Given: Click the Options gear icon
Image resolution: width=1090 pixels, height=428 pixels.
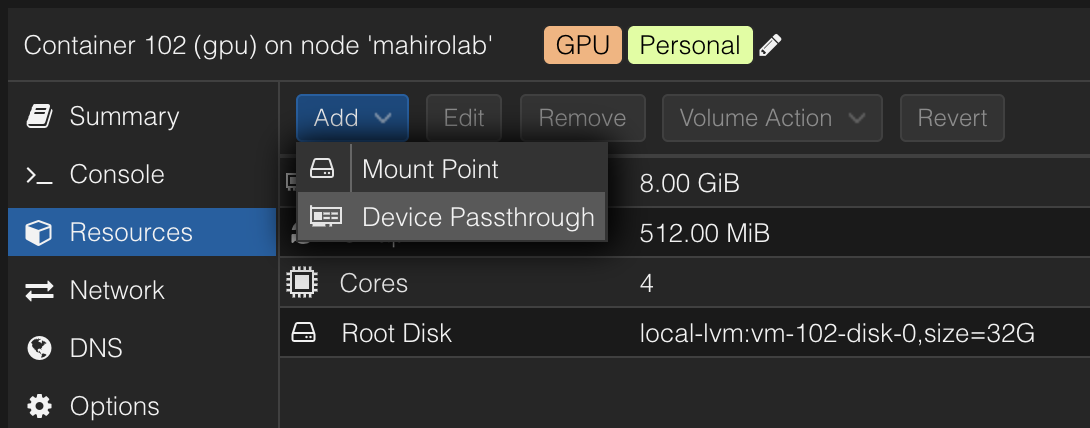Looking at the screenshot, I should (x=40, y=406).
